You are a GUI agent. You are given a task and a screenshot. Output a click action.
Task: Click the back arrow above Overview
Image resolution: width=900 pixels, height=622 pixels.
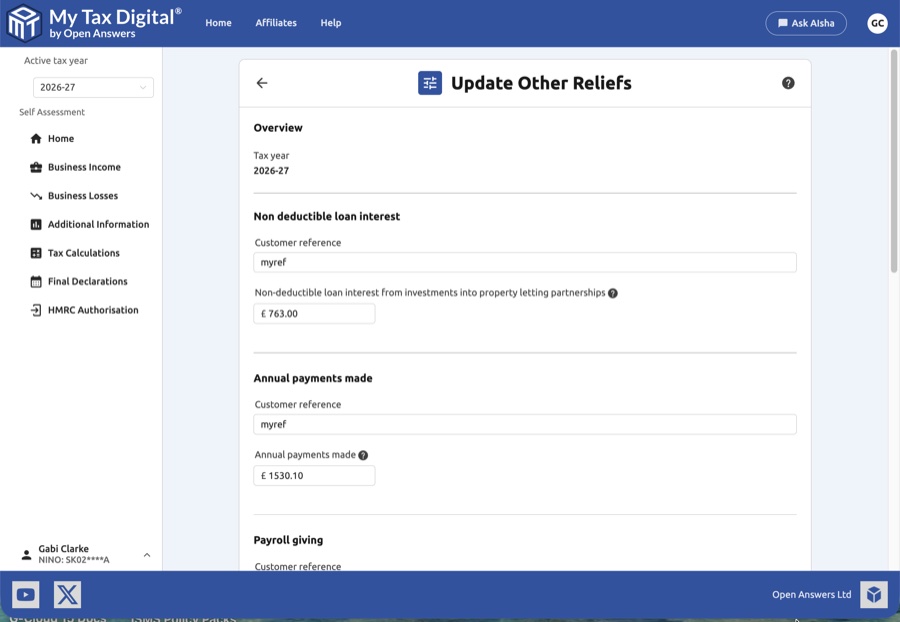[x=262, y=83]
